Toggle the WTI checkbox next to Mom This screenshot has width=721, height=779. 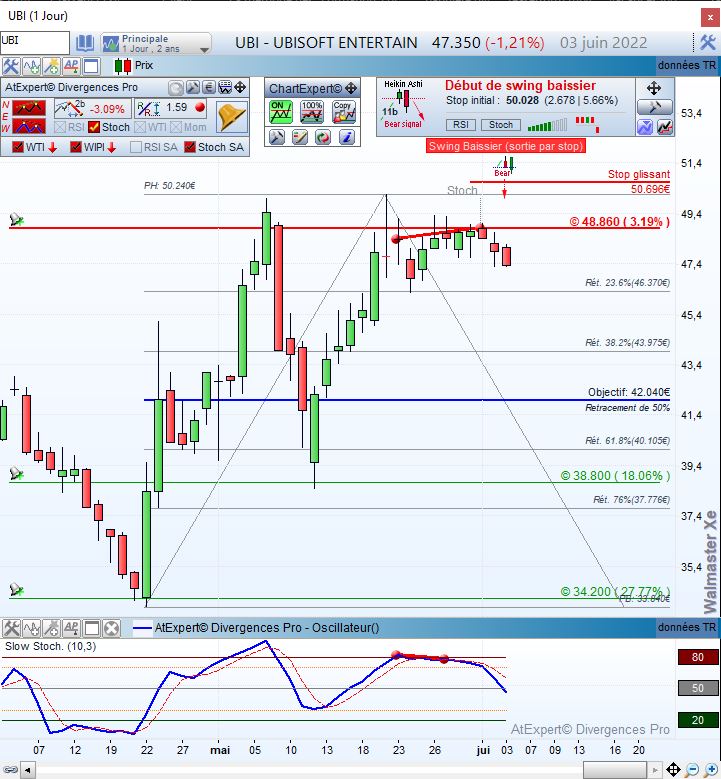pos(140,127)
